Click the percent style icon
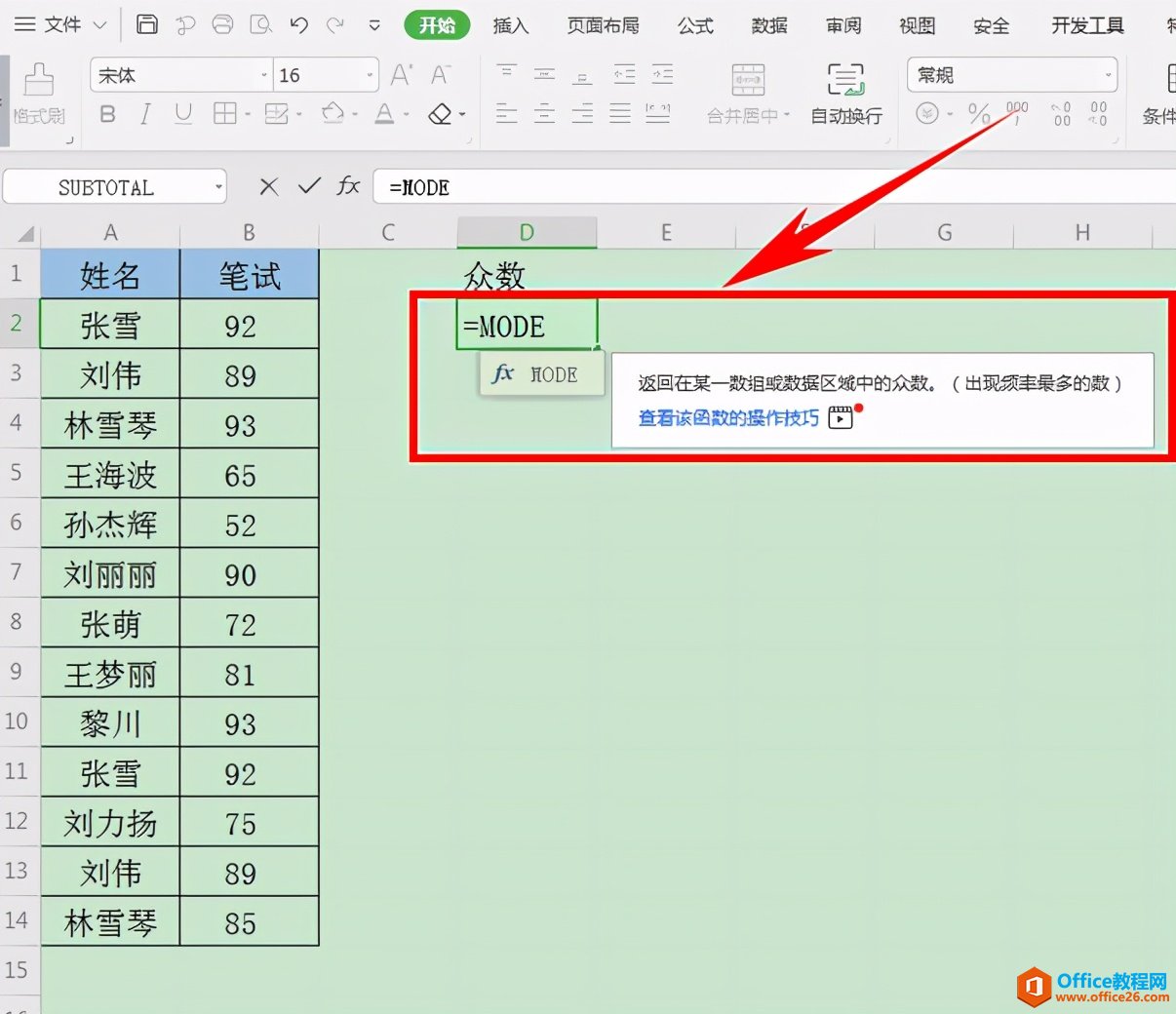Viewport: 1176px width, 1014px height. coord(979,114)
